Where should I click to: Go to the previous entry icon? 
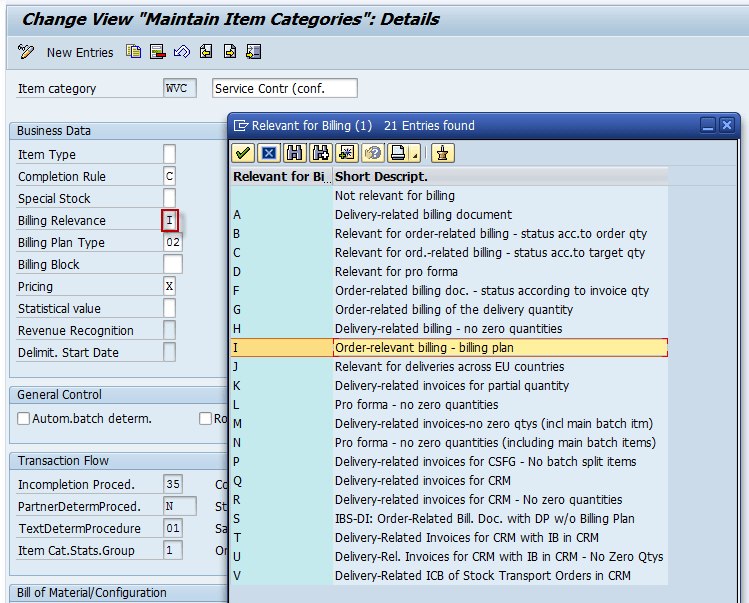point(206,52)
